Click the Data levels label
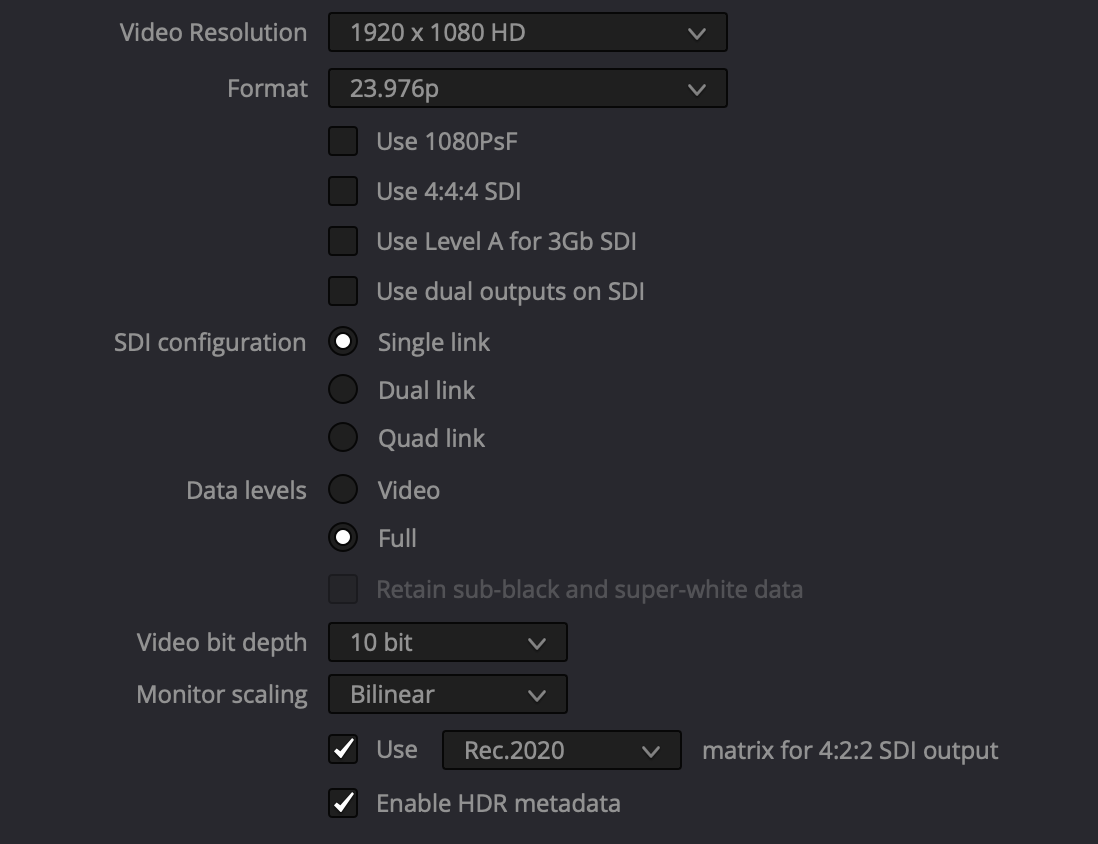The image size is (1098, 844). point(246,490)
